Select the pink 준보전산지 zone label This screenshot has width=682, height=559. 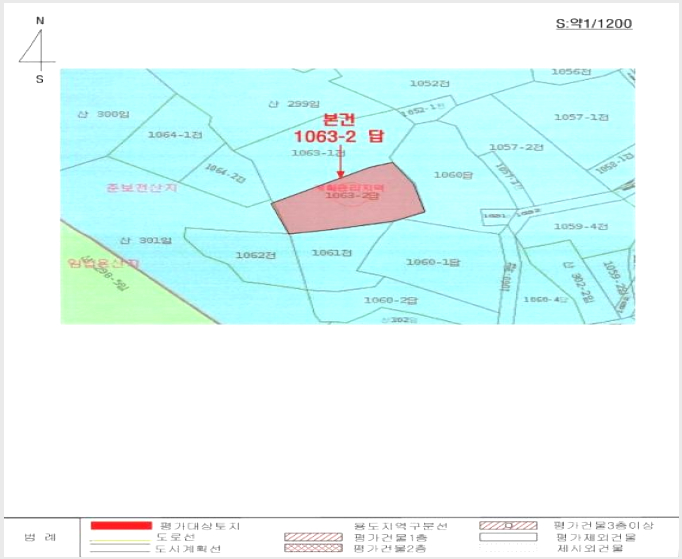(x=142, y=187)
